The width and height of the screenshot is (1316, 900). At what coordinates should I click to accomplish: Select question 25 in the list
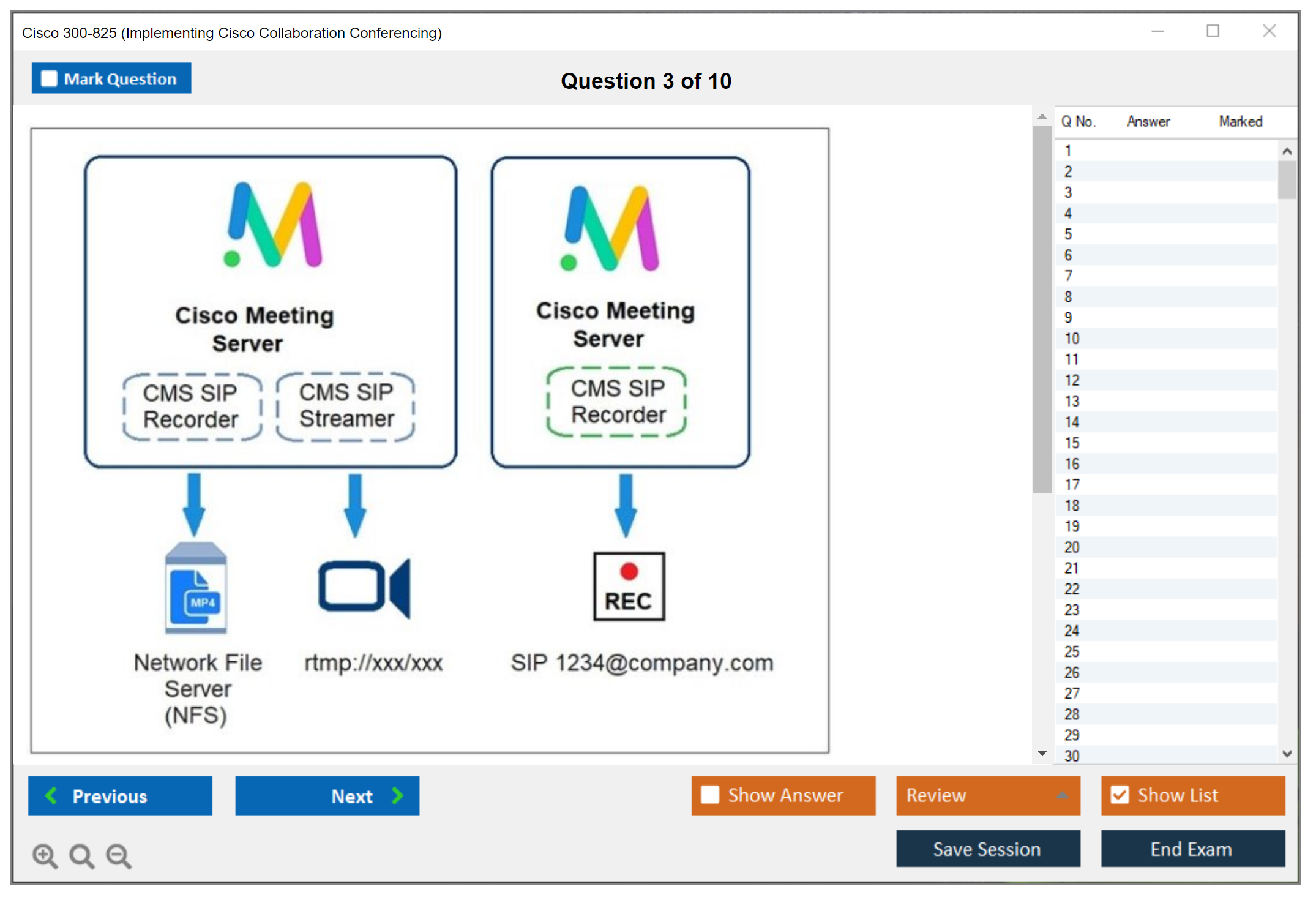[x=1072, y=651]
